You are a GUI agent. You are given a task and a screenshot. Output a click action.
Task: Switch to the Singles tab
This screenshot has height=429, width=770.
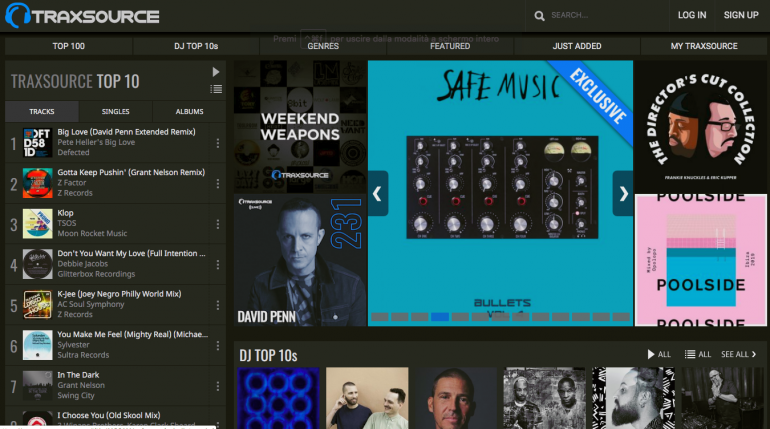[115, 111]
